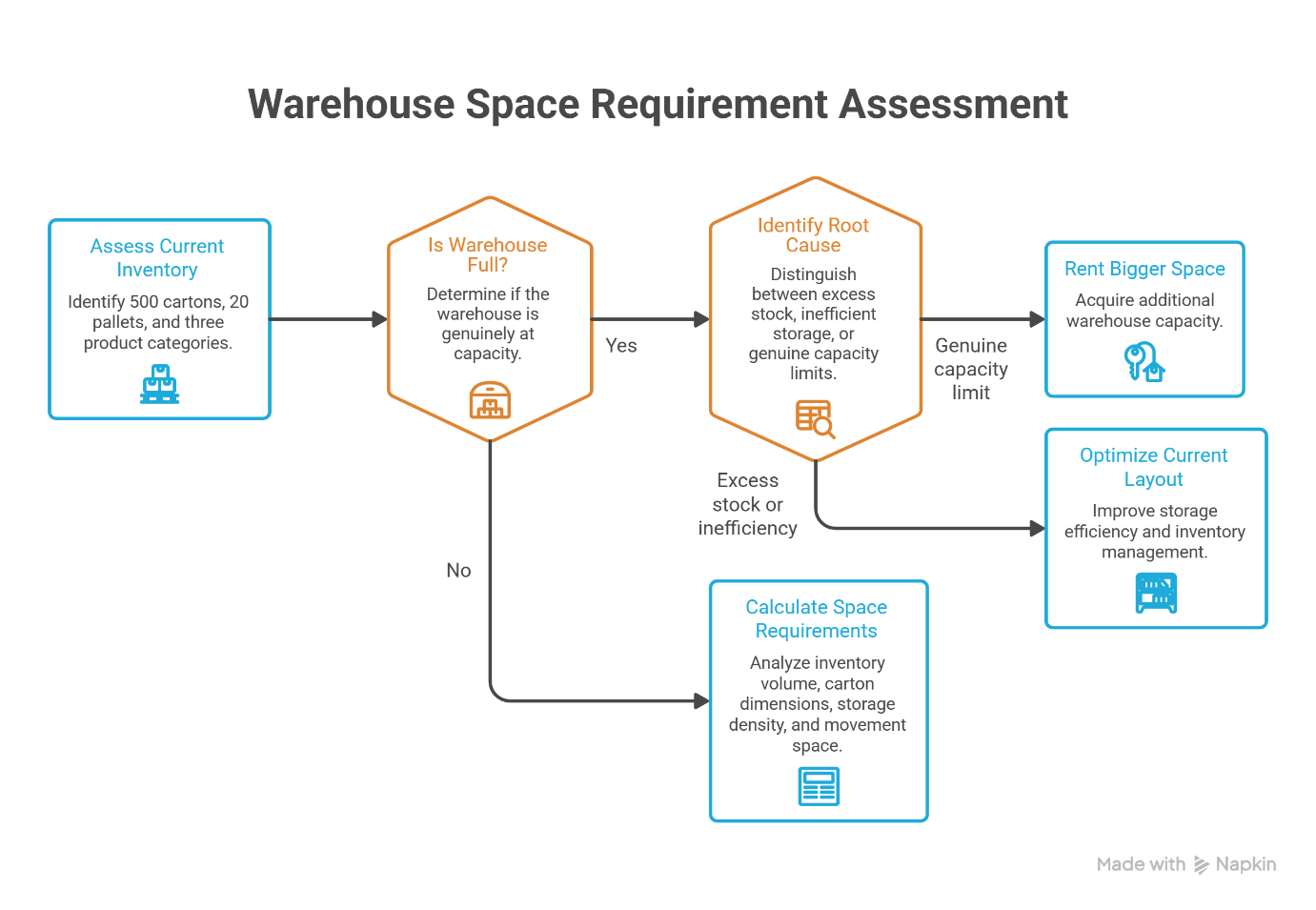This screenshot has height=910, width=1316.
Task: Select the Is Warehouse Full? heading
Action: [488, 254]
